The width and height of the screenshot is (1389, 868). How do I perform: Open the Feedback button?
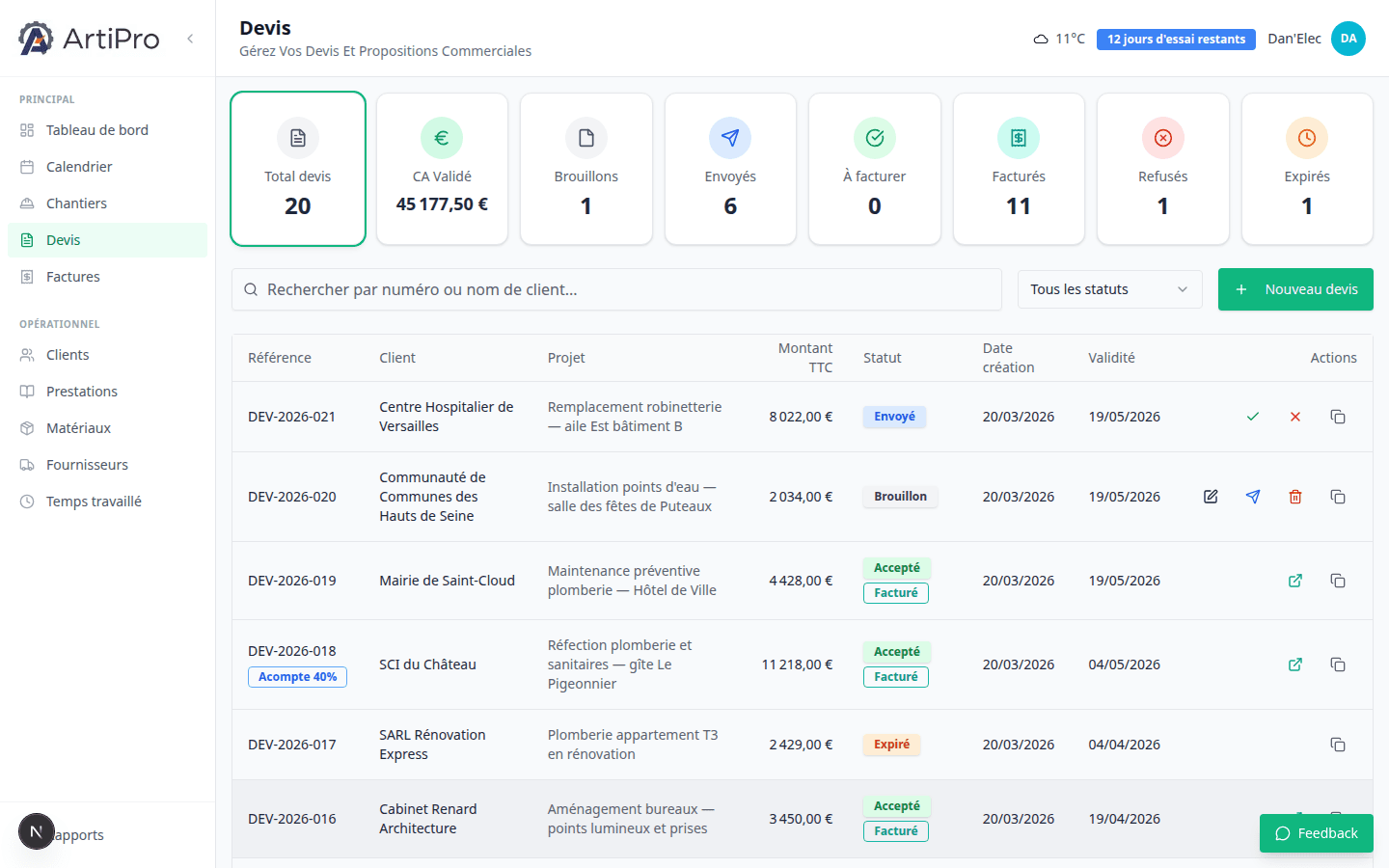1316,833
